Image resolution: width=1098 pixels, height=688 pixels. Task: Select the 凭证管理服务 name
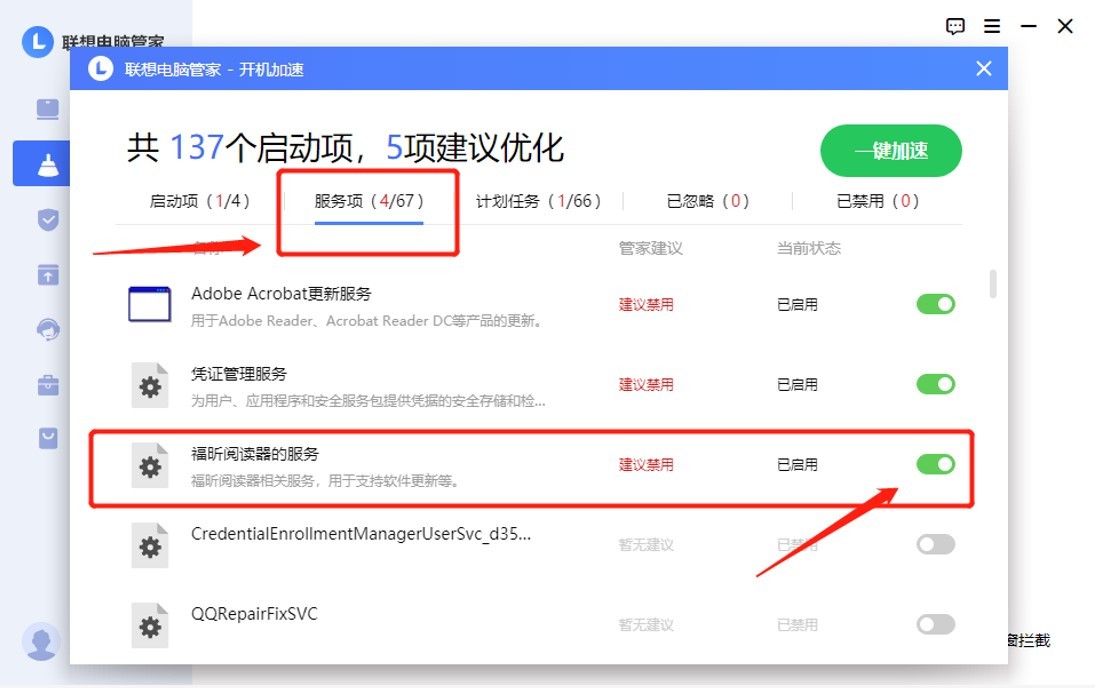point(239,374)
